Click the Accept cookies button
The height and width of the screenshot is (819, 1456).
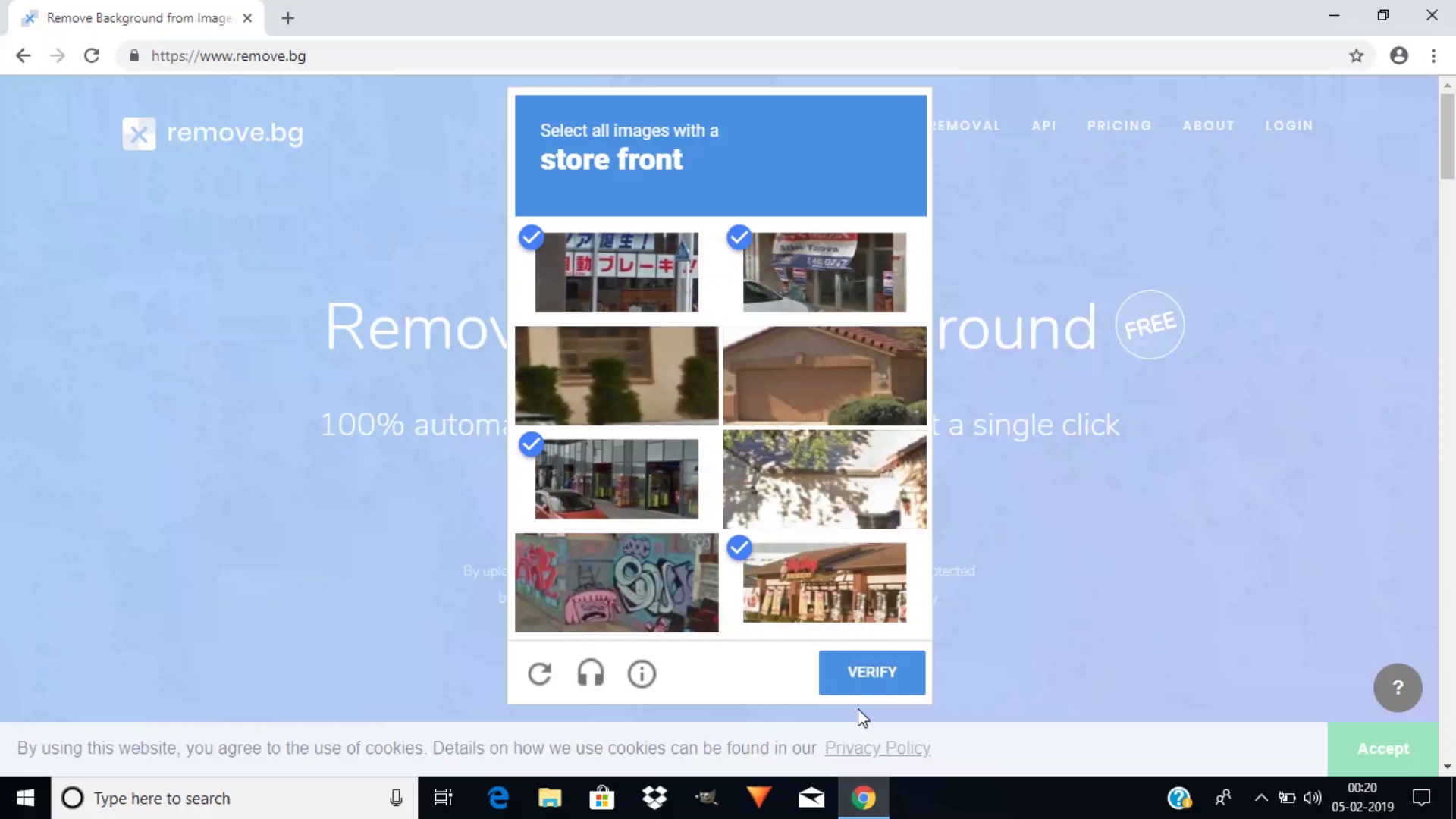1383,748
